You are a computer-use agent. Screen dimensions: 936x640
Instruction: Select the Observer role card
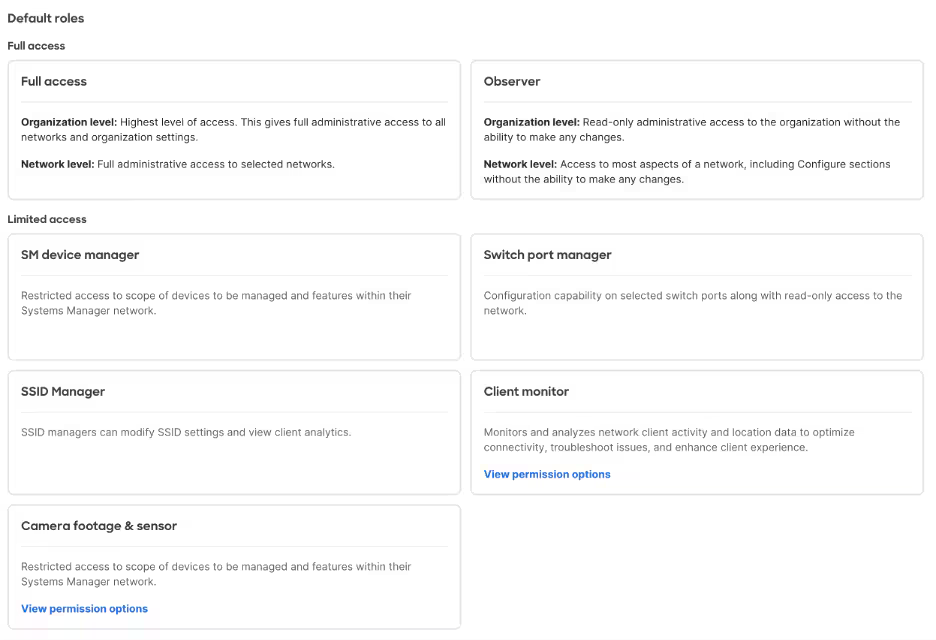coord(697,130)
